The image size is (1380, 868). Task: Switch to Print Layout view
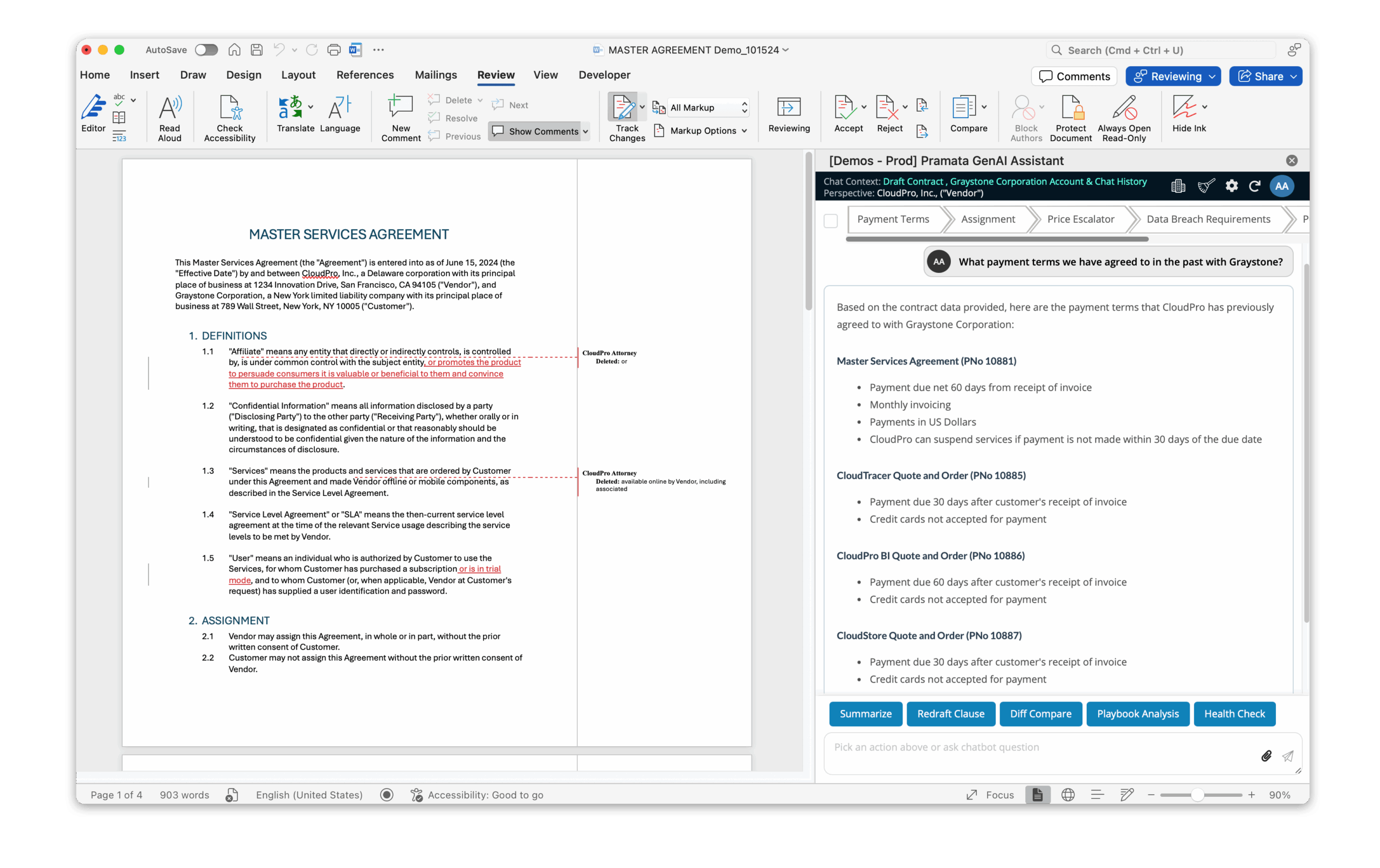1037,795
